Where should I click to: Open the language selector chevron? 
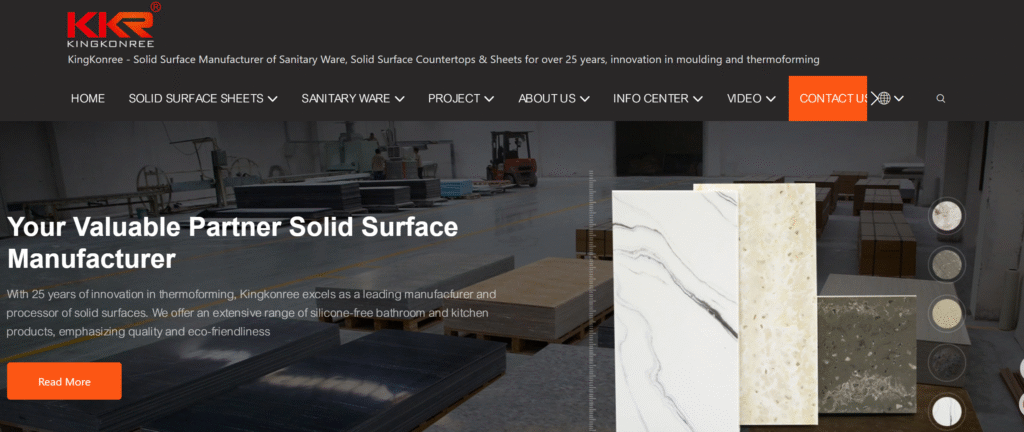click(x=900, y=98)
